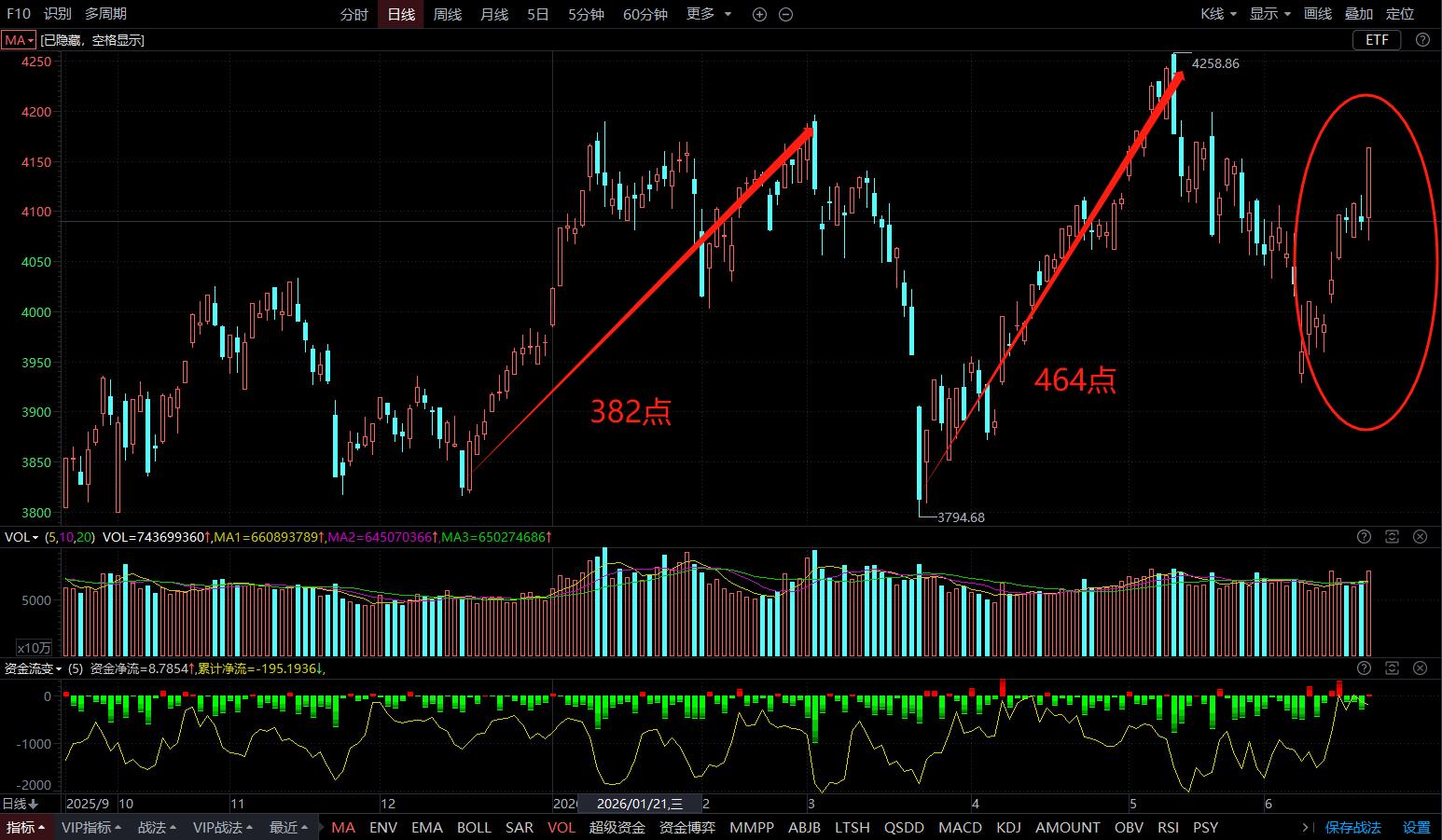
Task: Switch to the 周线 tab
Action: pyautogui.click(x=448, y=14)
